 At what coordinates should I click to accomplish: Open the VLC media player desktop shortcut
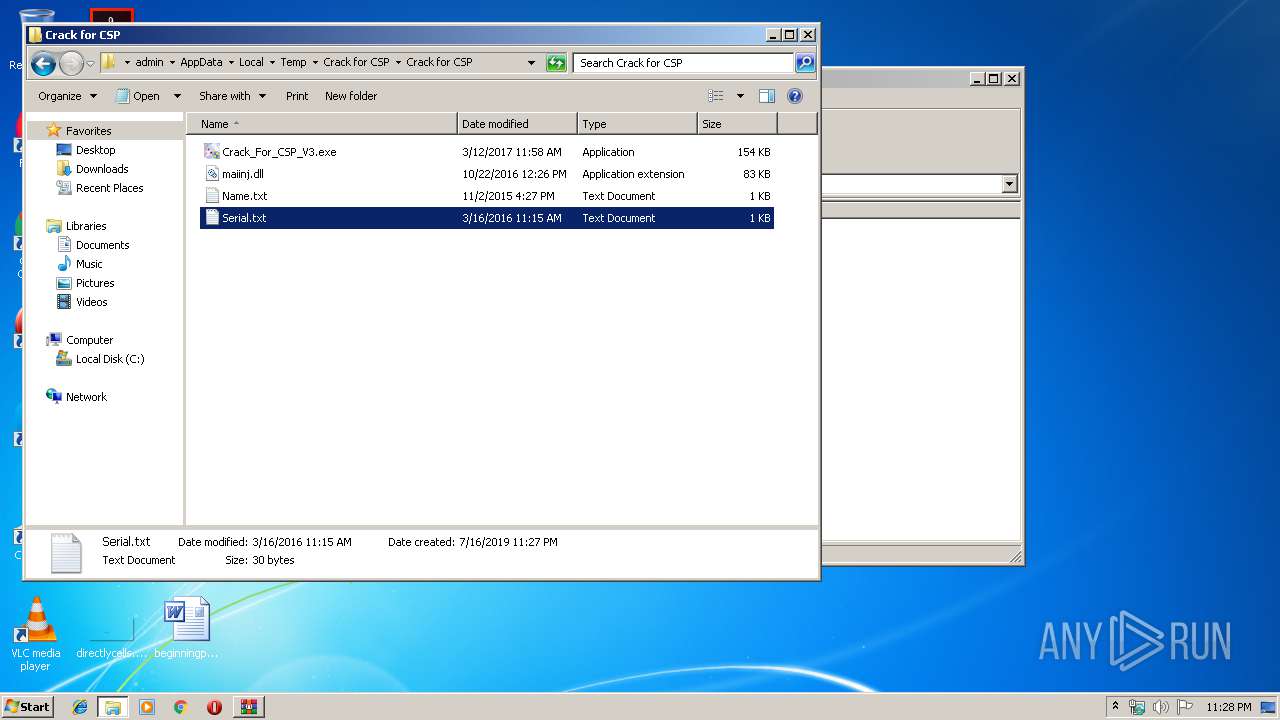[35, 634]
